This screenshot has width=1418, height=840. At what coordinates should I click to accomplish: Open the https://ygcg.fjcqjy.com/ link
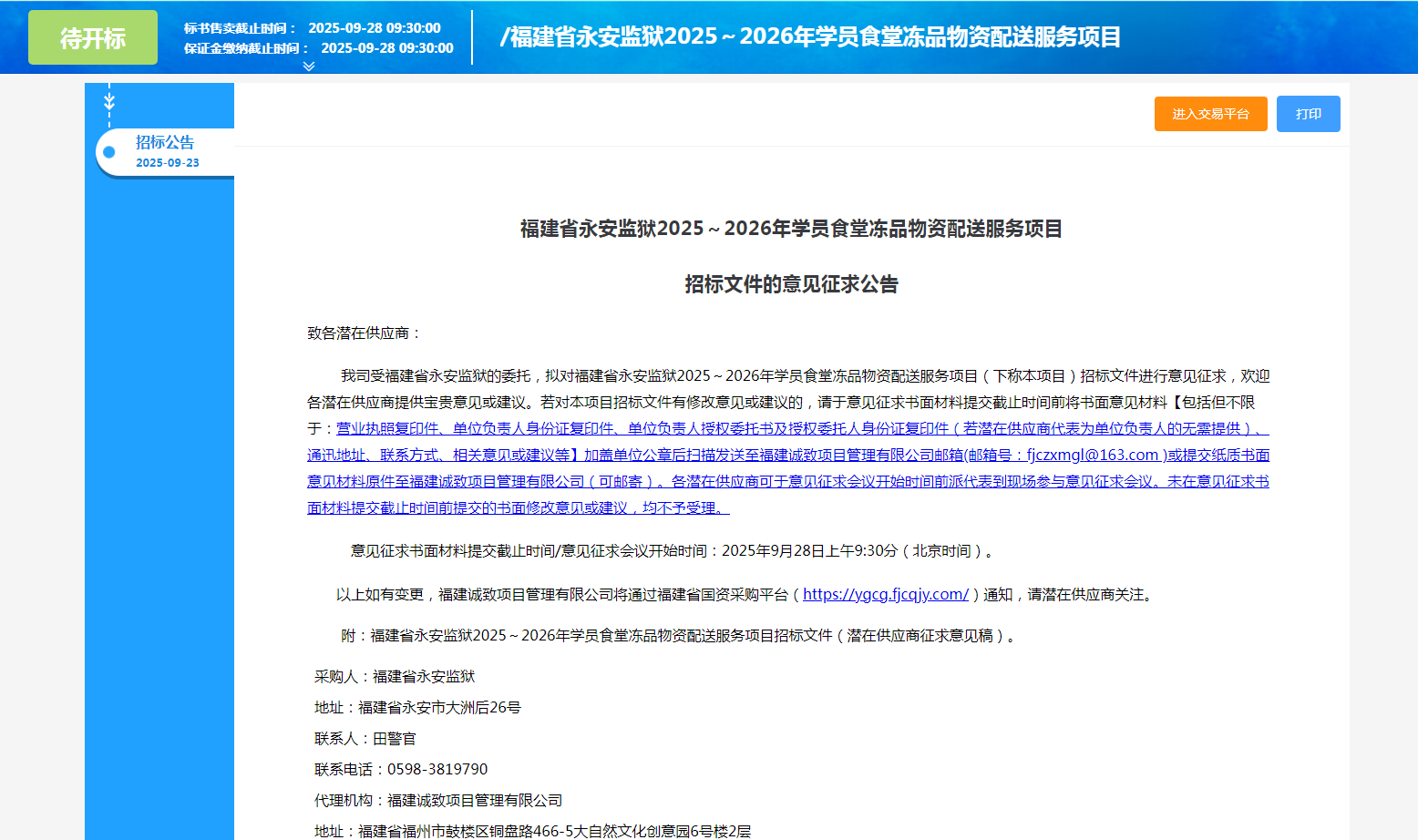[886, 594]
